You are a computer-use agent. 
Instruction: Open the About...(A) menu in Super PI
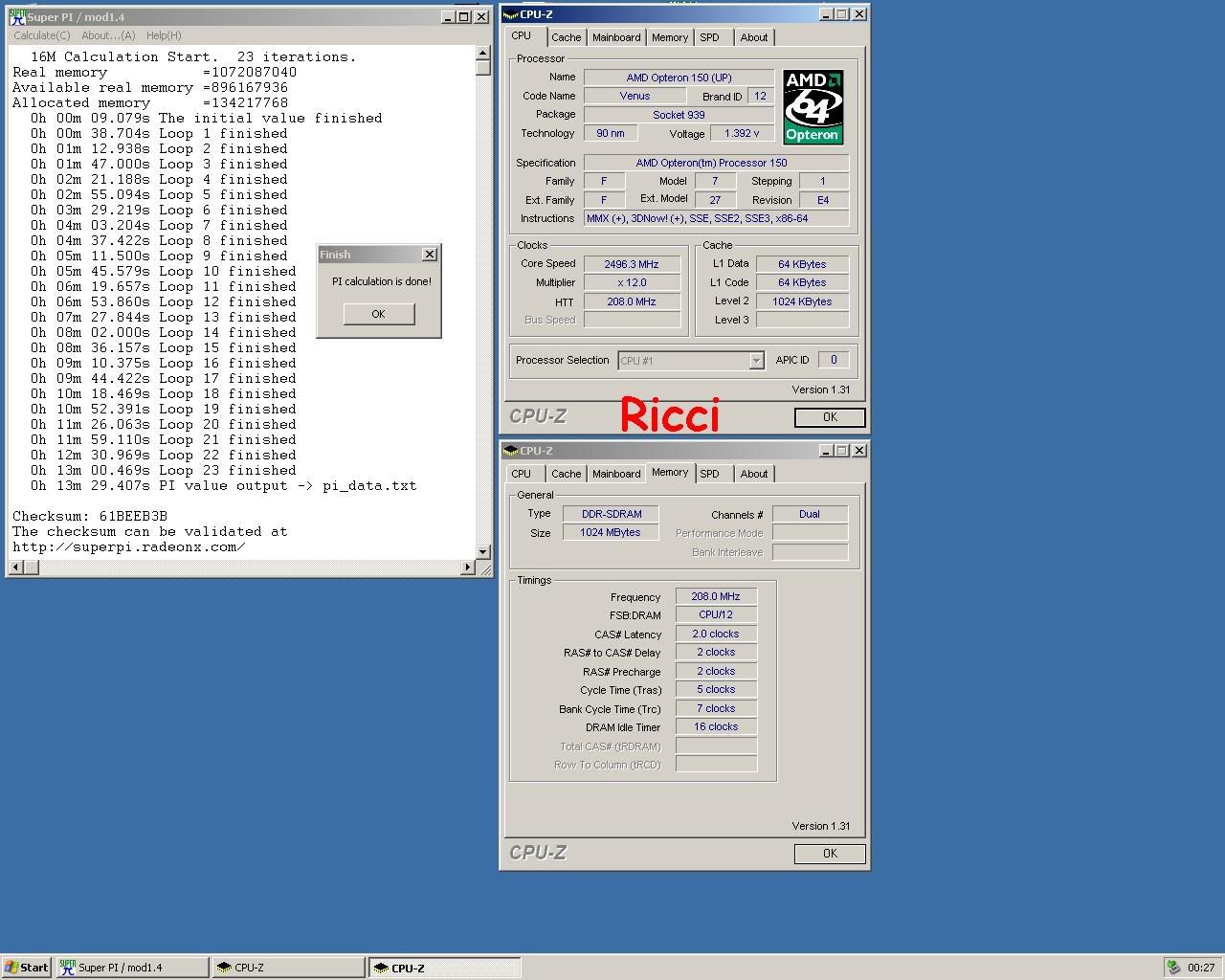coord(108,35)
